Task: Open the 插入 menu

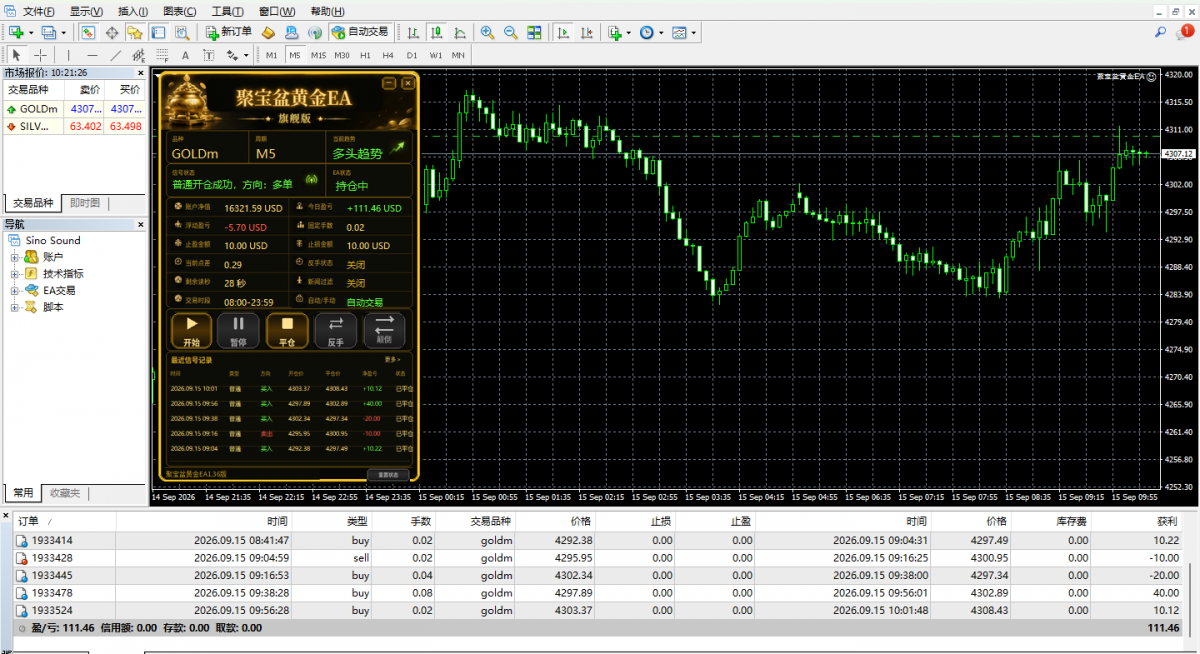Action: tap(133, 11)
